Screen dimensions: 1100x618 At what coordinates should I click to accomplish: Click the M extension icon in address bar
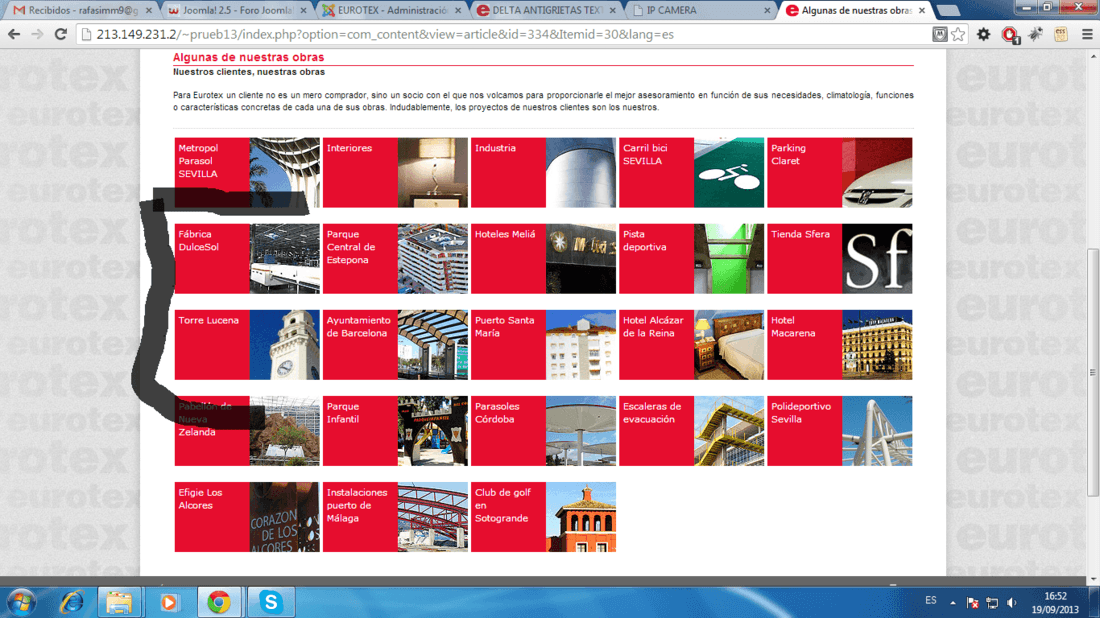[x=939, y=34]
